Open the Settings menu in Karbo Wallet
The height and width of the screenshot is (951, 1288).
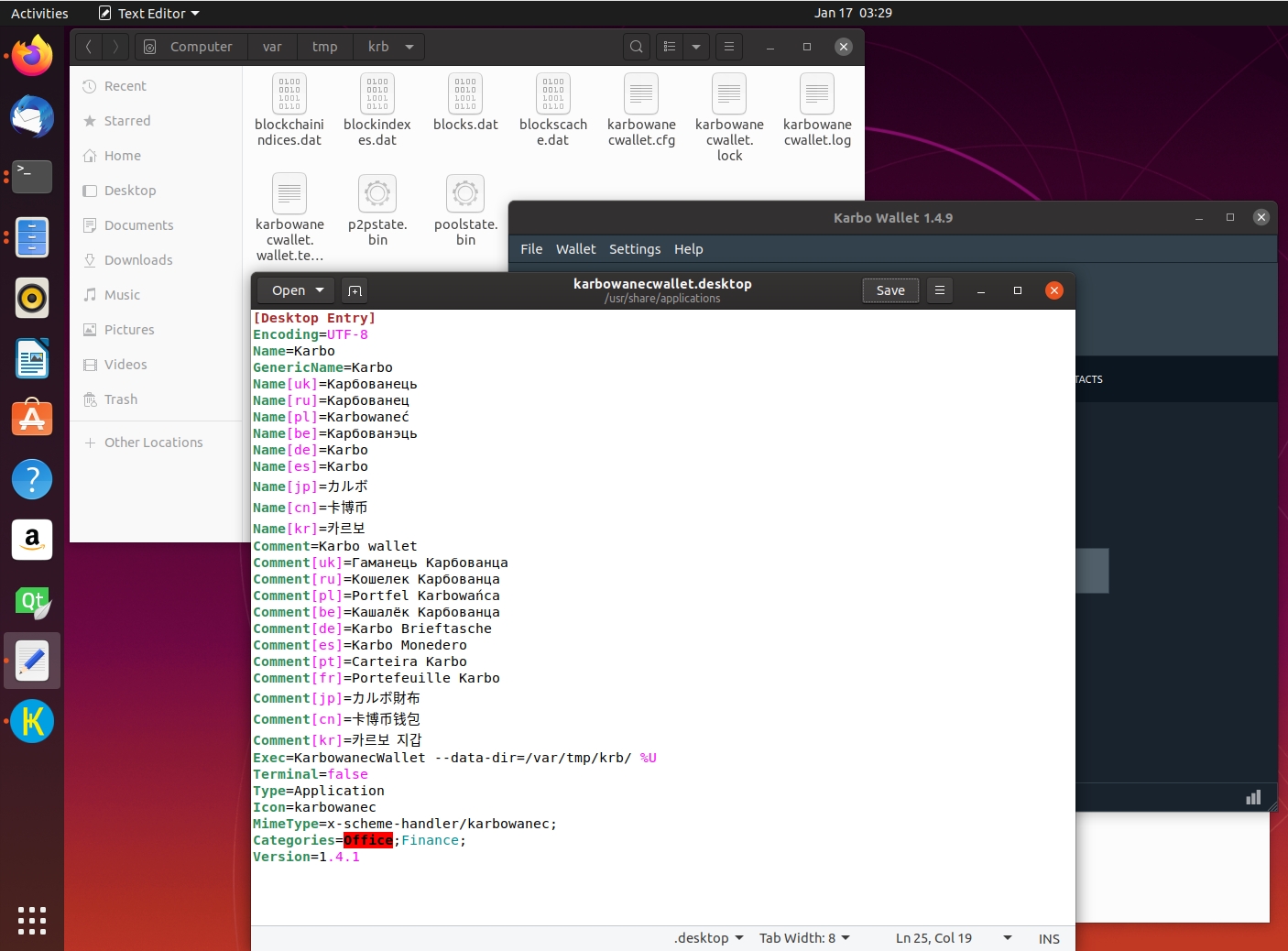coord(635,249)
